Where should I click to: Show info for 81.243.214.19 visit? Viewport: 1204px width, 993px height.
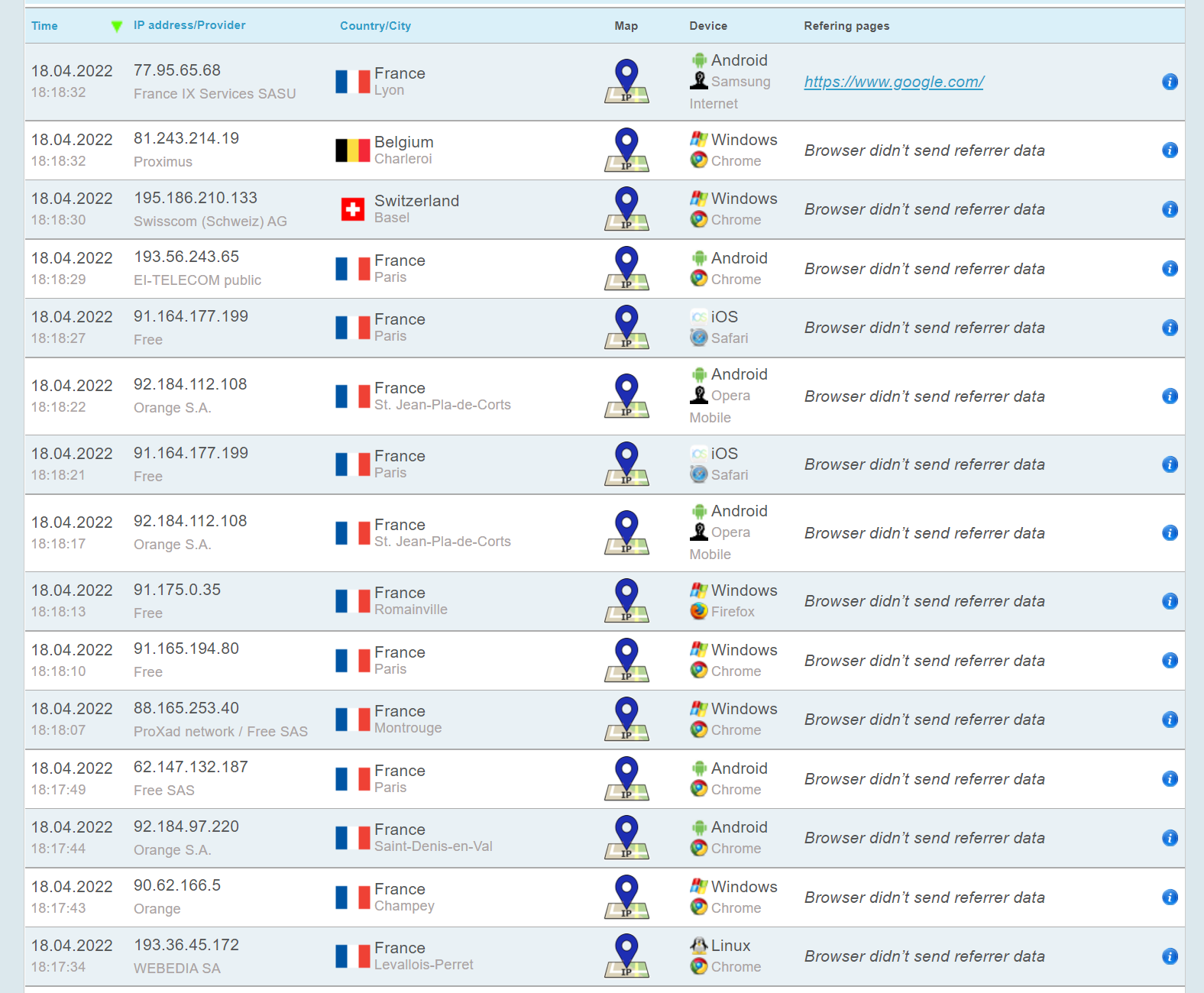(1170, 150)
